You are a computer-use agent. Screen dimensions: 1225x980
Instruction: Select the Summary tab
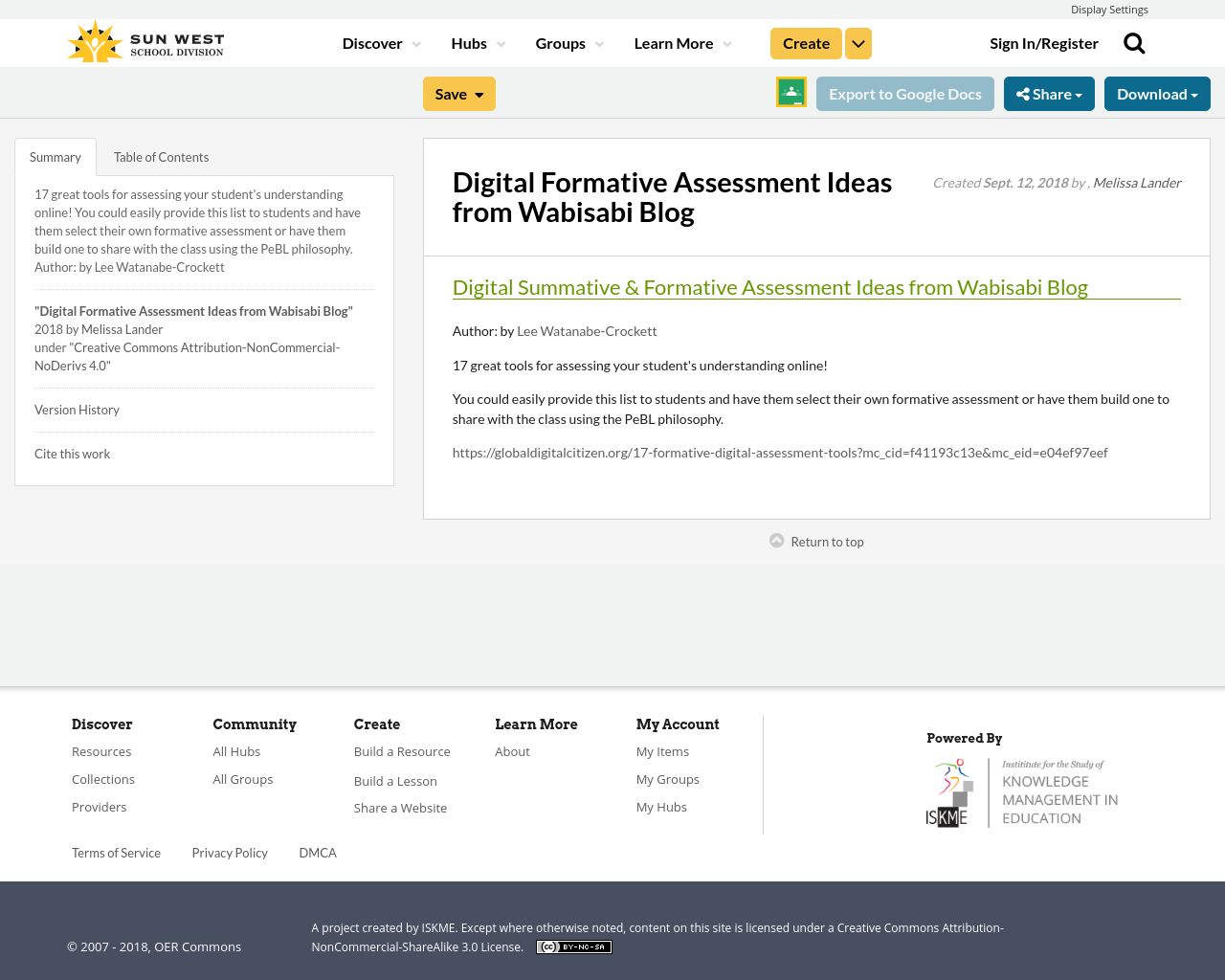click(x=55, y=155)
